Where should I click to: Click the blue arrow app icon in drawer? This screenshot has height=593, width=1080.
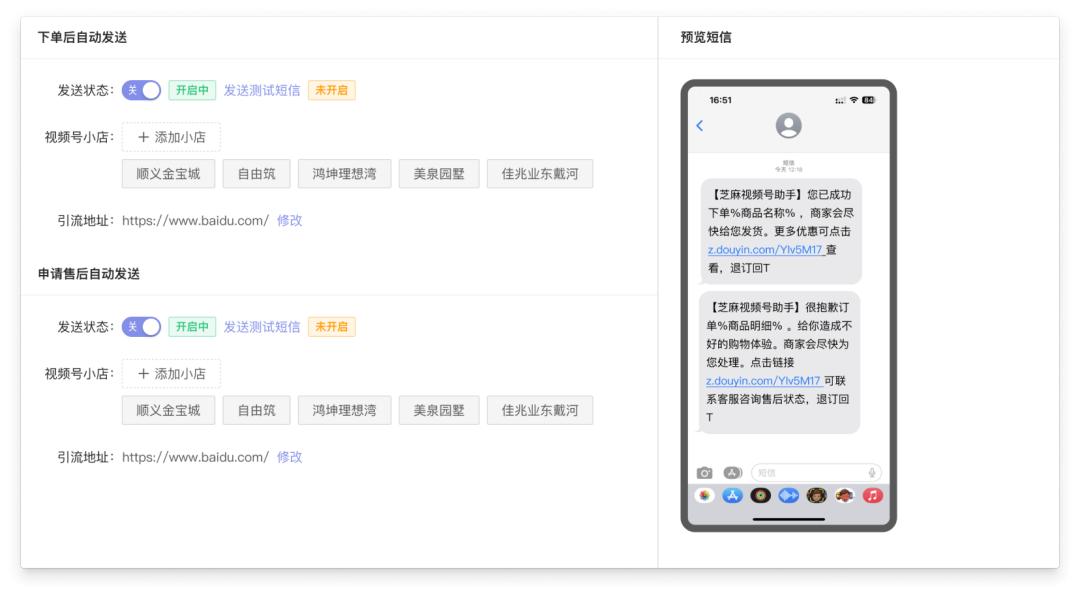(x=788, y=492)
